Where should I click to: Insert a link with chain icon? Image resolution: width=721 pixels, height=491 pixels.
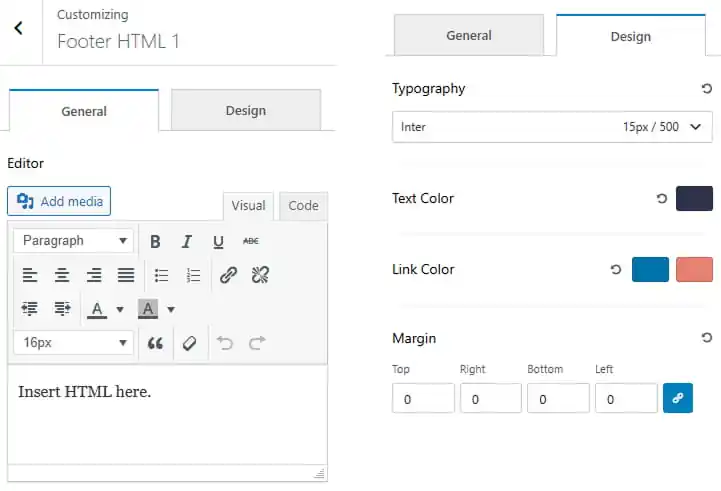[228, 275]
